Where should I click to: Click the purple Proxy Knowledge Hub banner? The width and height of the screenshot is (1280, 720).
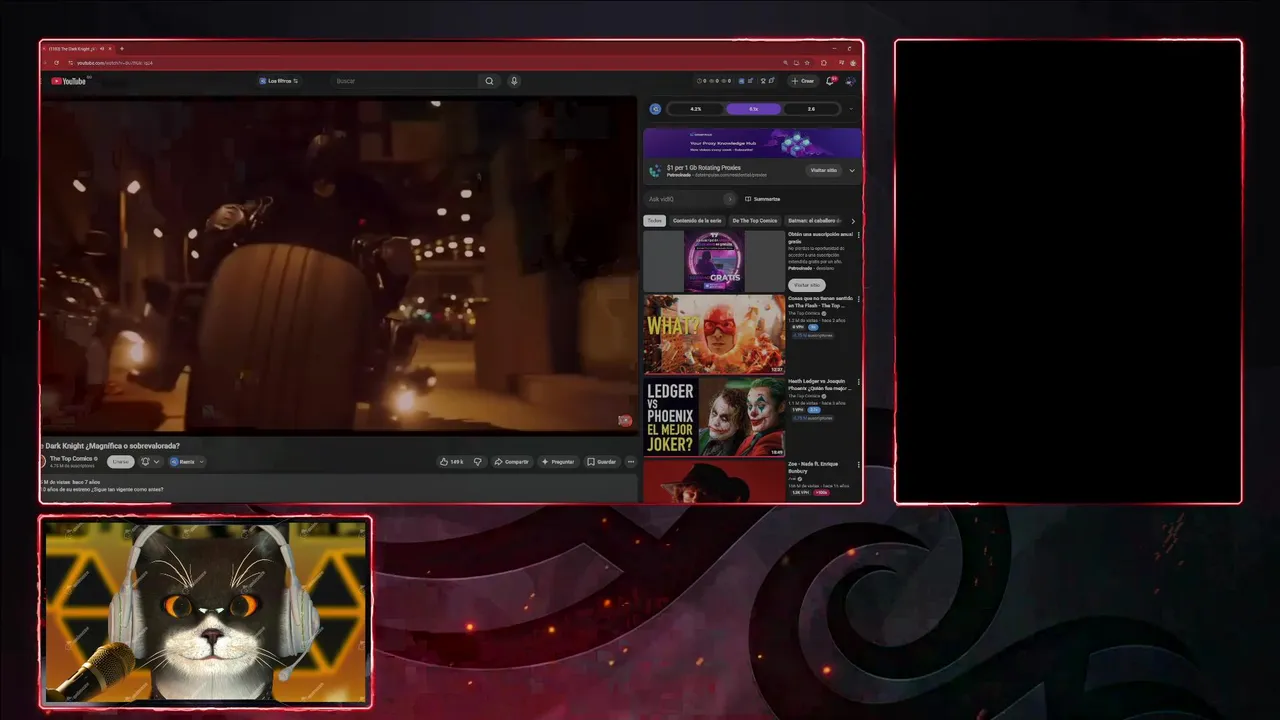[753, 143]
